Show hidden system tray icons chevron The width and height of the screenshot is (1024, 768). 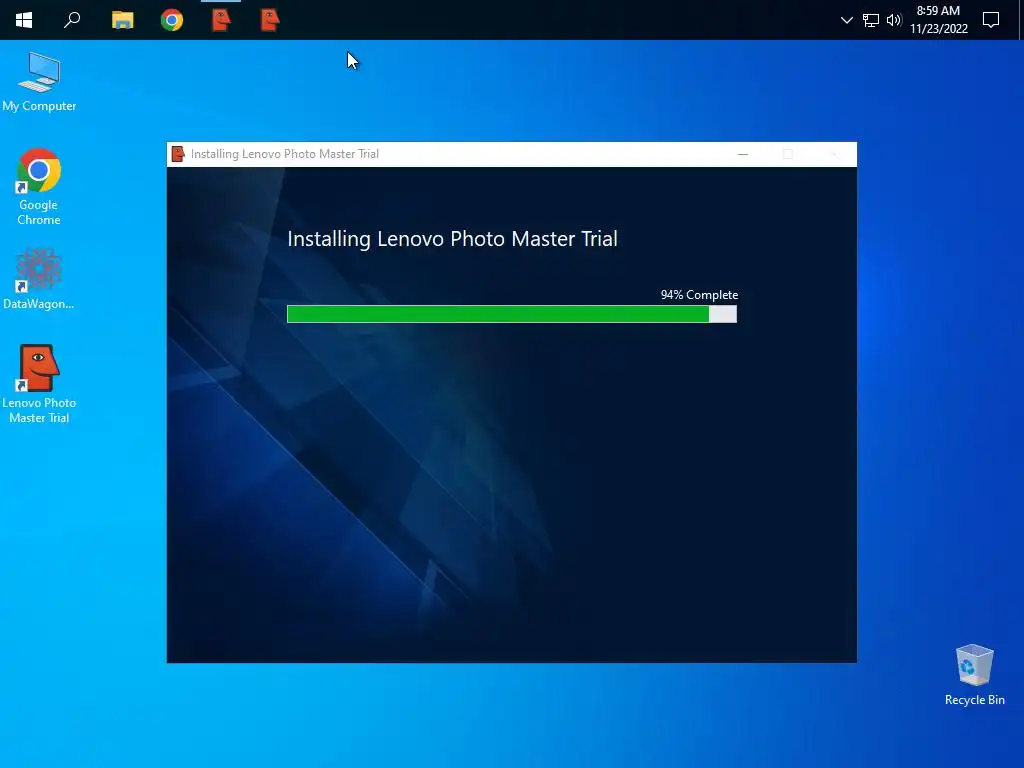click(x=846, y=20)
